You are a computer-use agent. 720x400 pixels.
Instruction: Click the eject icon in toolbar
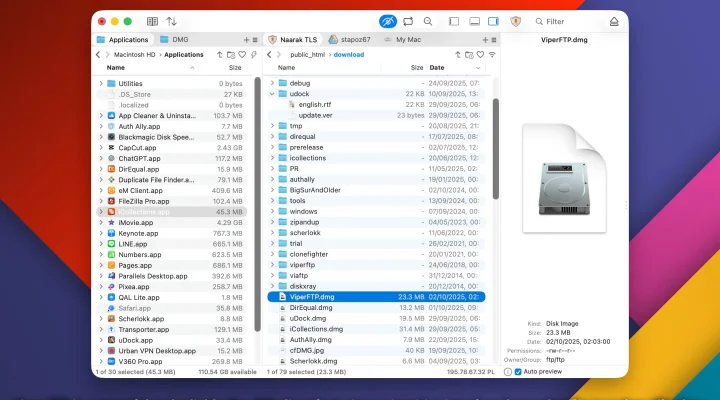[614, 22]
